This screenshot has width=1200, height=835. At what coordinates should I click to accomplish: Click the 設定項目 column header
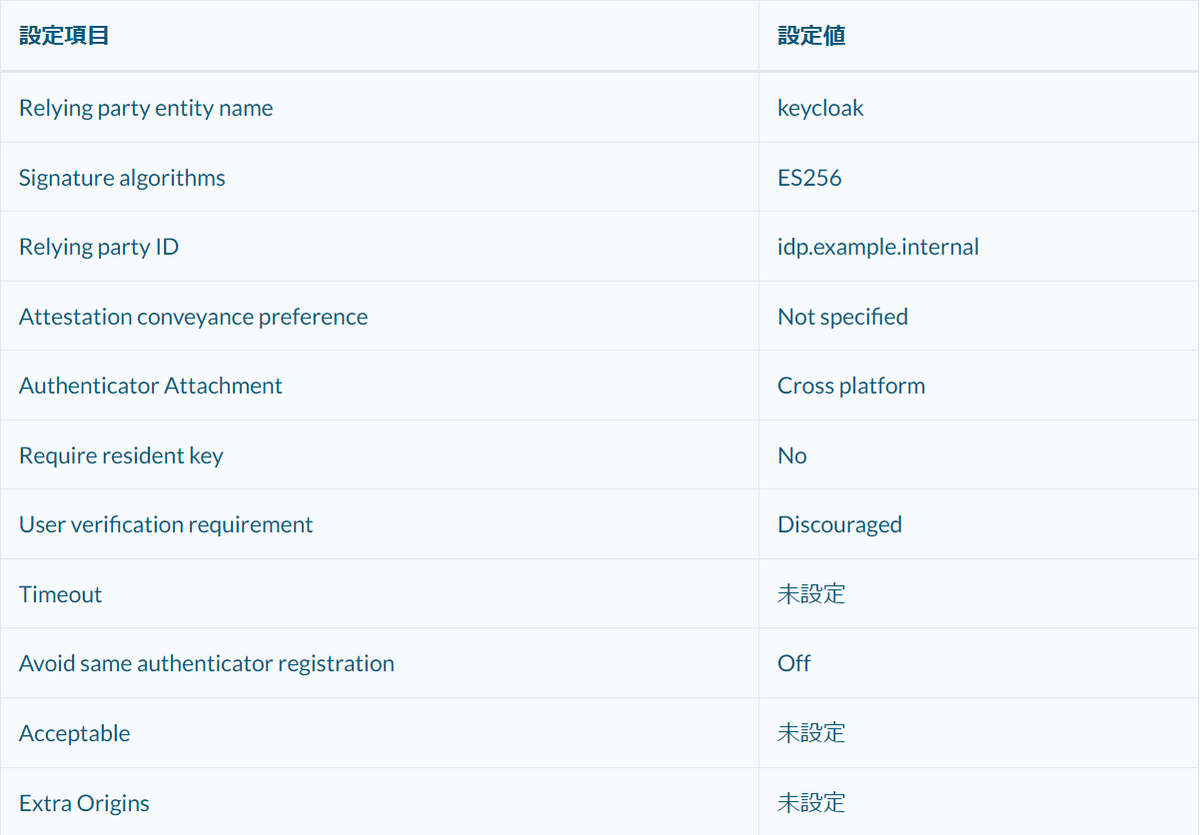62,35
